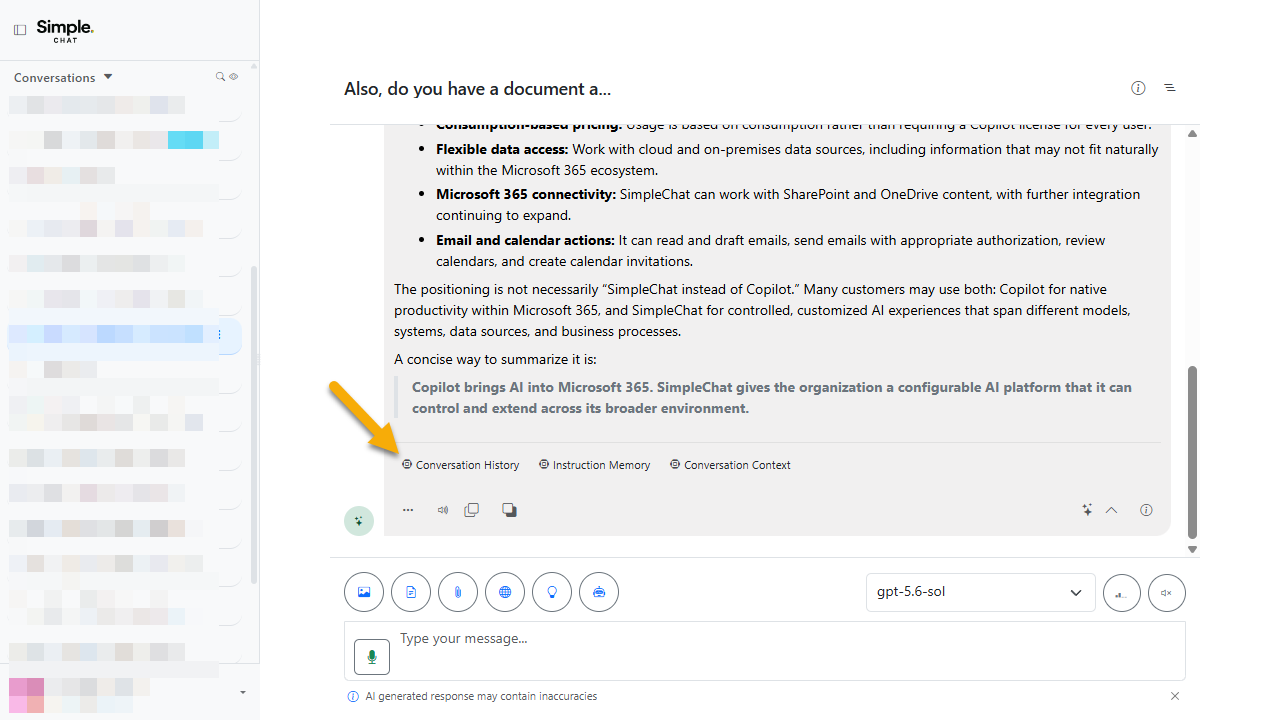
Task: Click the stacked squares icon under the message
Action: click(509, 510)
